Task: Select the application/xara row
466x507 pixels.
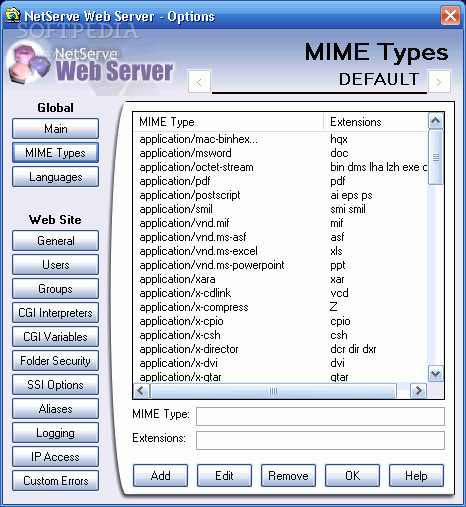Action: coord(280,279)
